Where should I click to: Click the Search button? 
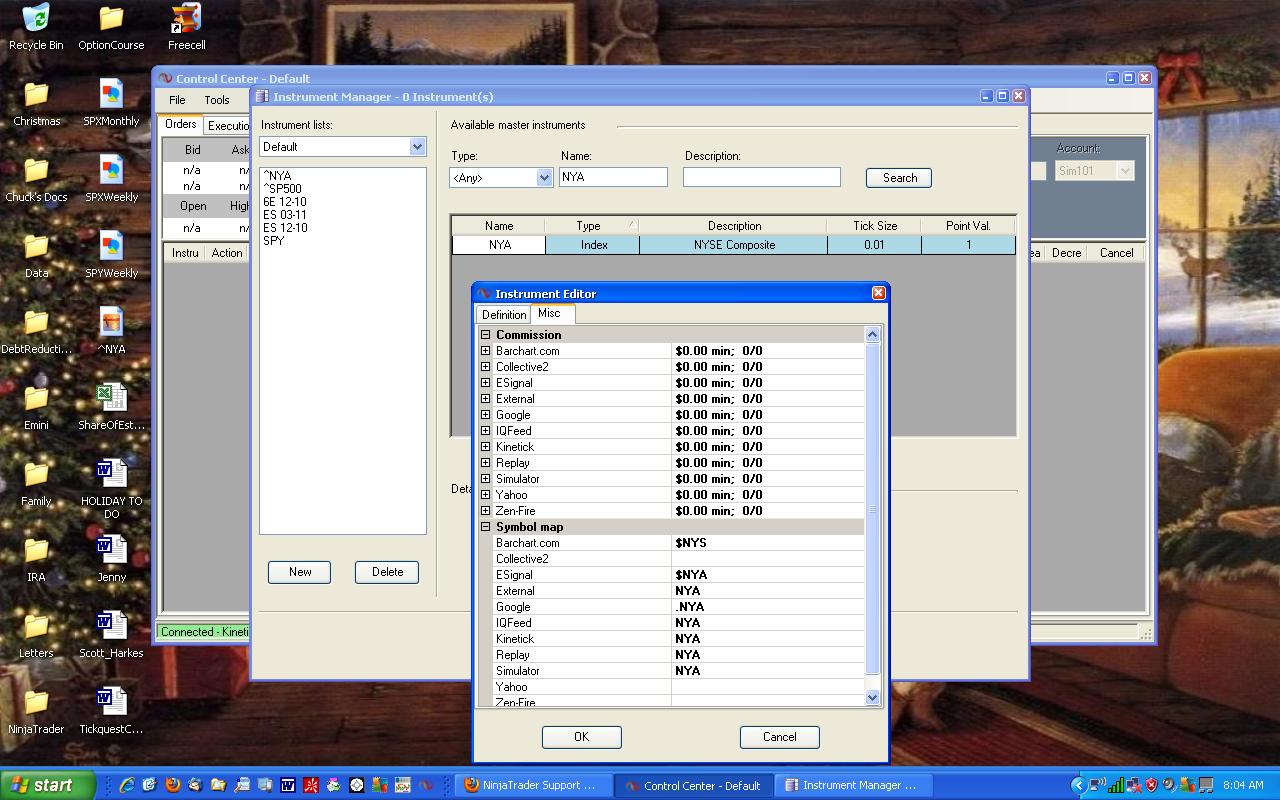[x=899, y=178]
